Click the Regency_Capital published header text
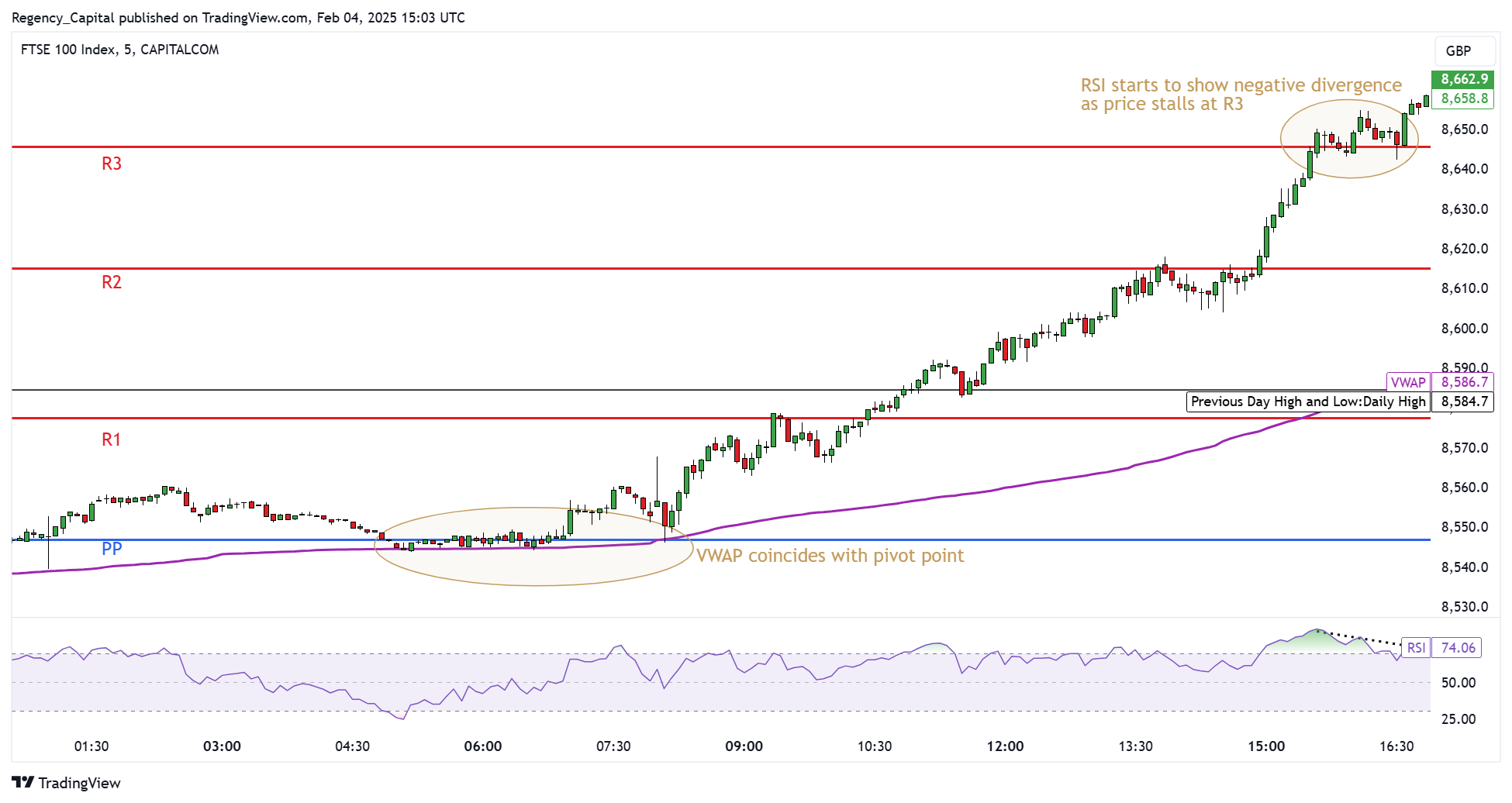 point(238,17)
